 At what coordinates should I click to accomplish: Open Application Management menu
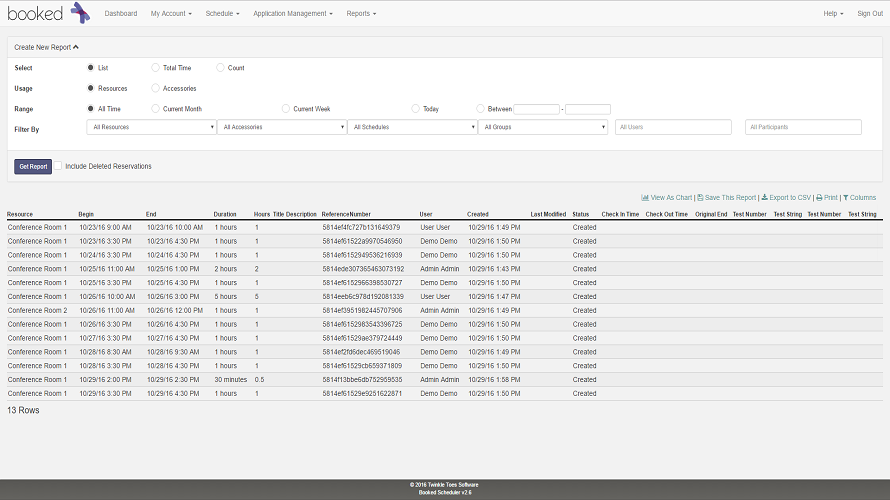293,14
